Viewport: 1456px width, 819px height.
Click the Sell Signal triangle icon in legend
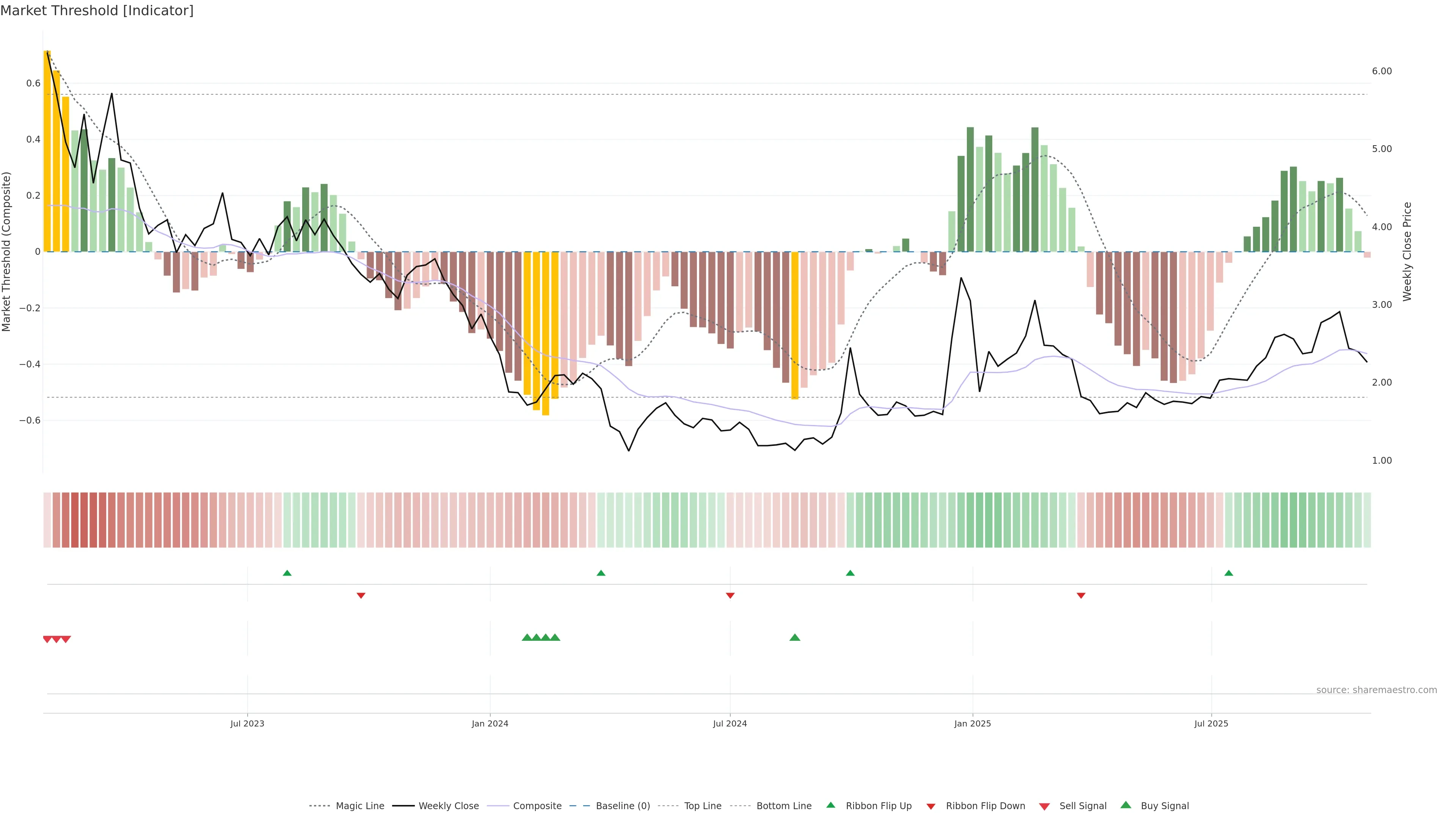pyautogui.click(x=1045, y=806)
